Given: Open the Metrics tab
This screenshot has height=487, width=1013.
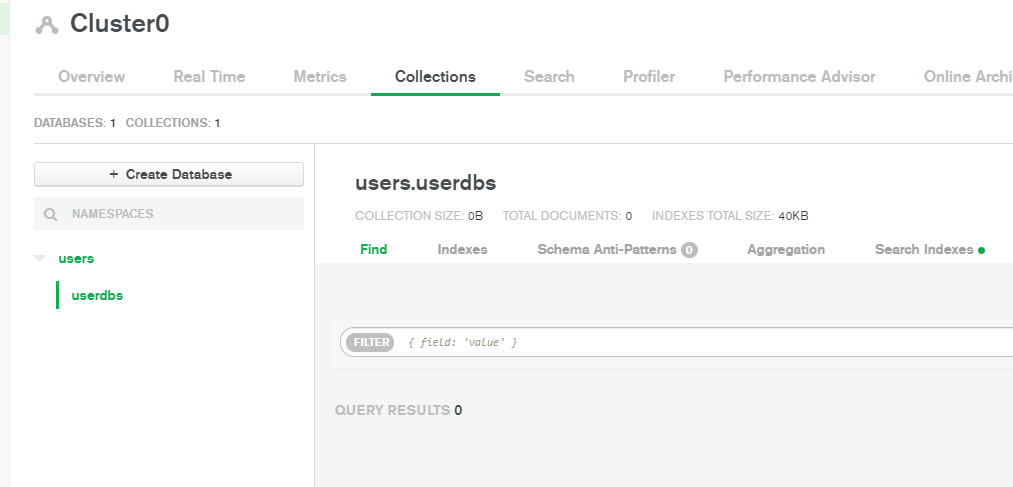Looking at the screenshot, I should pyautogui.click(x=320, y=77).
